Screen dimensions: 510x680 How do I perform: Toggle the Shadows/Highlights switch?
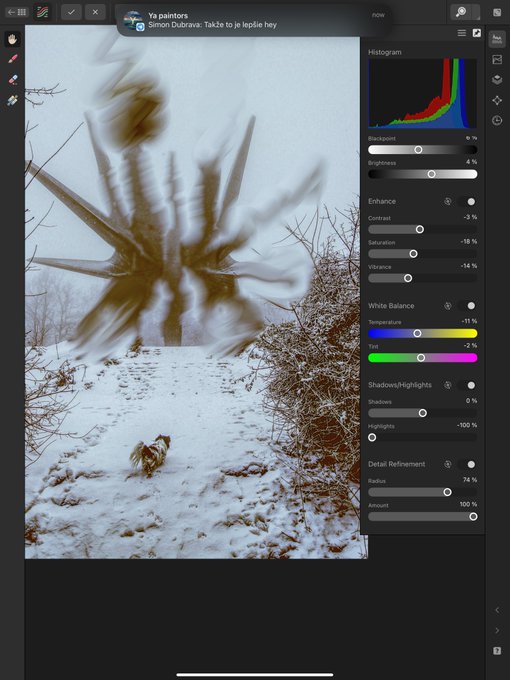(x=468, y=385)
